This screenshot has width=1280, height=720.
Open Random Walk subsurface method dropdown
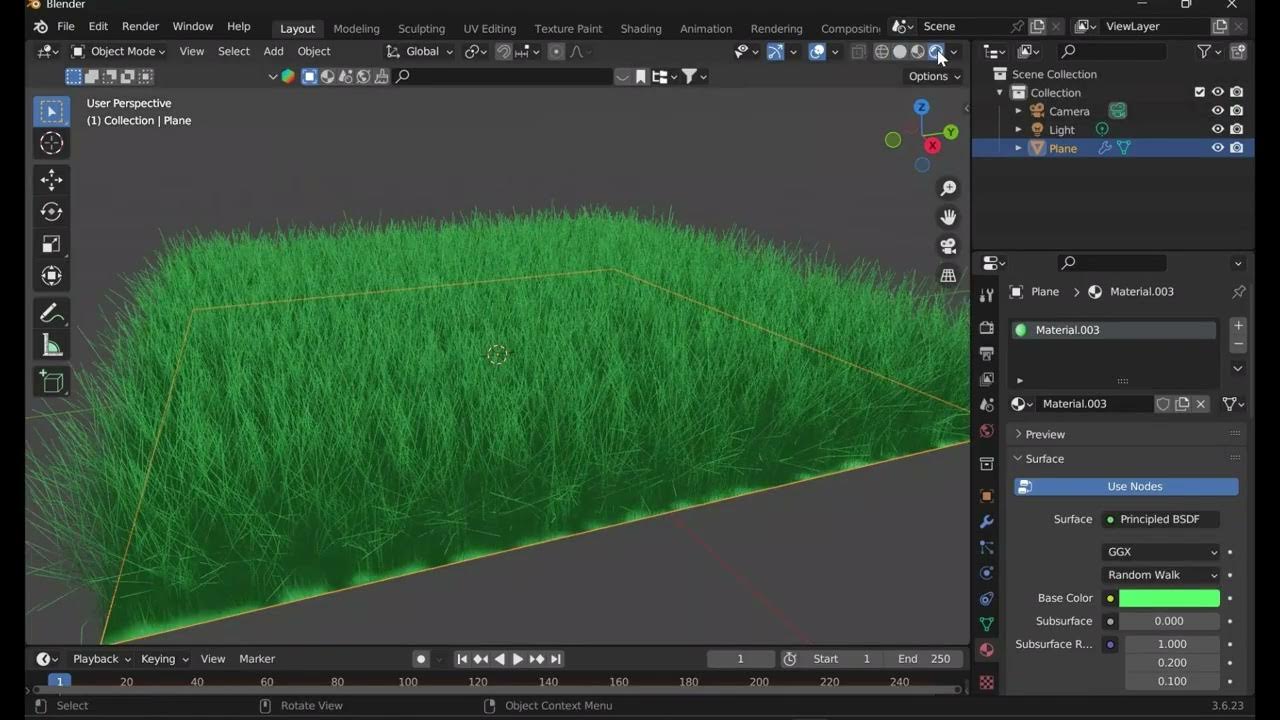1162,575
